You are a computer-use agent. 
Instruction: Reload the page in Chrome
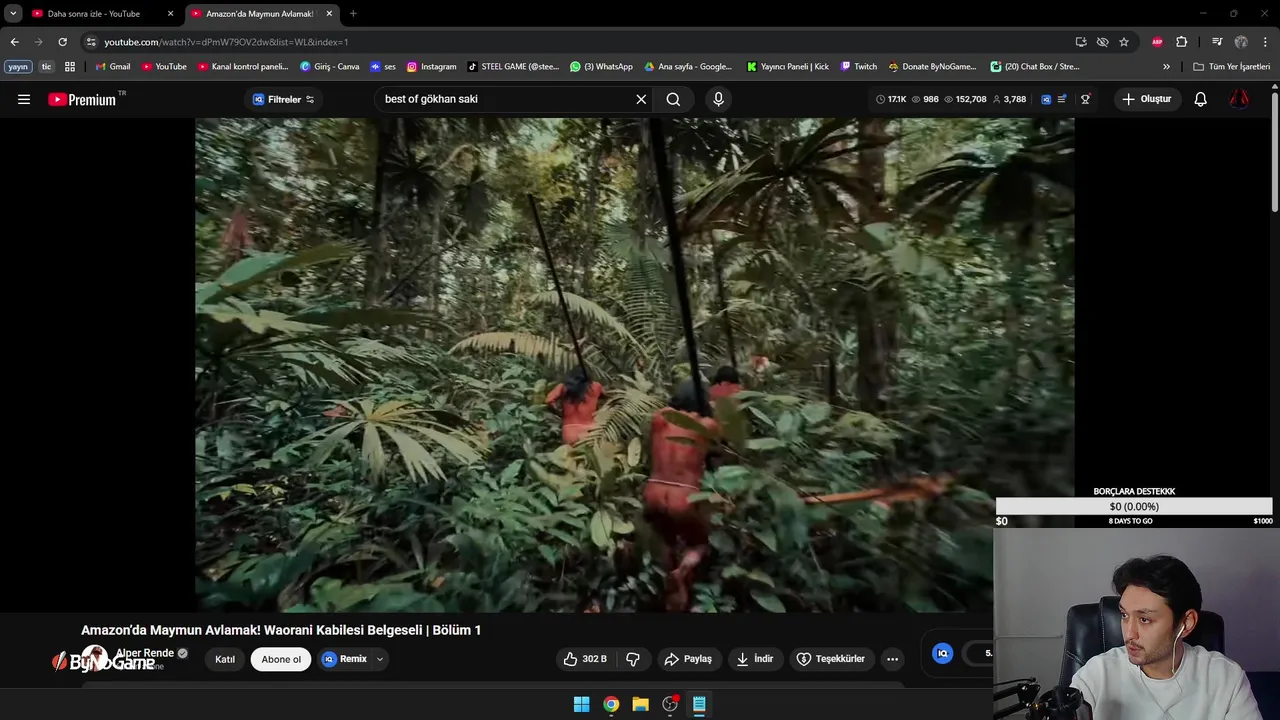[62, 42]
